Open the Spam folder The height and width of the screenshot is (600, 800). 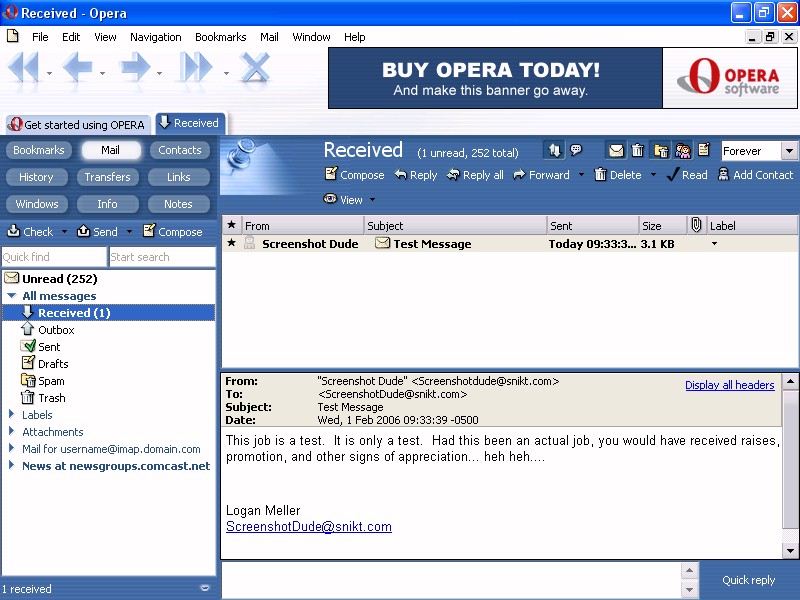click(x=43, y=381)
